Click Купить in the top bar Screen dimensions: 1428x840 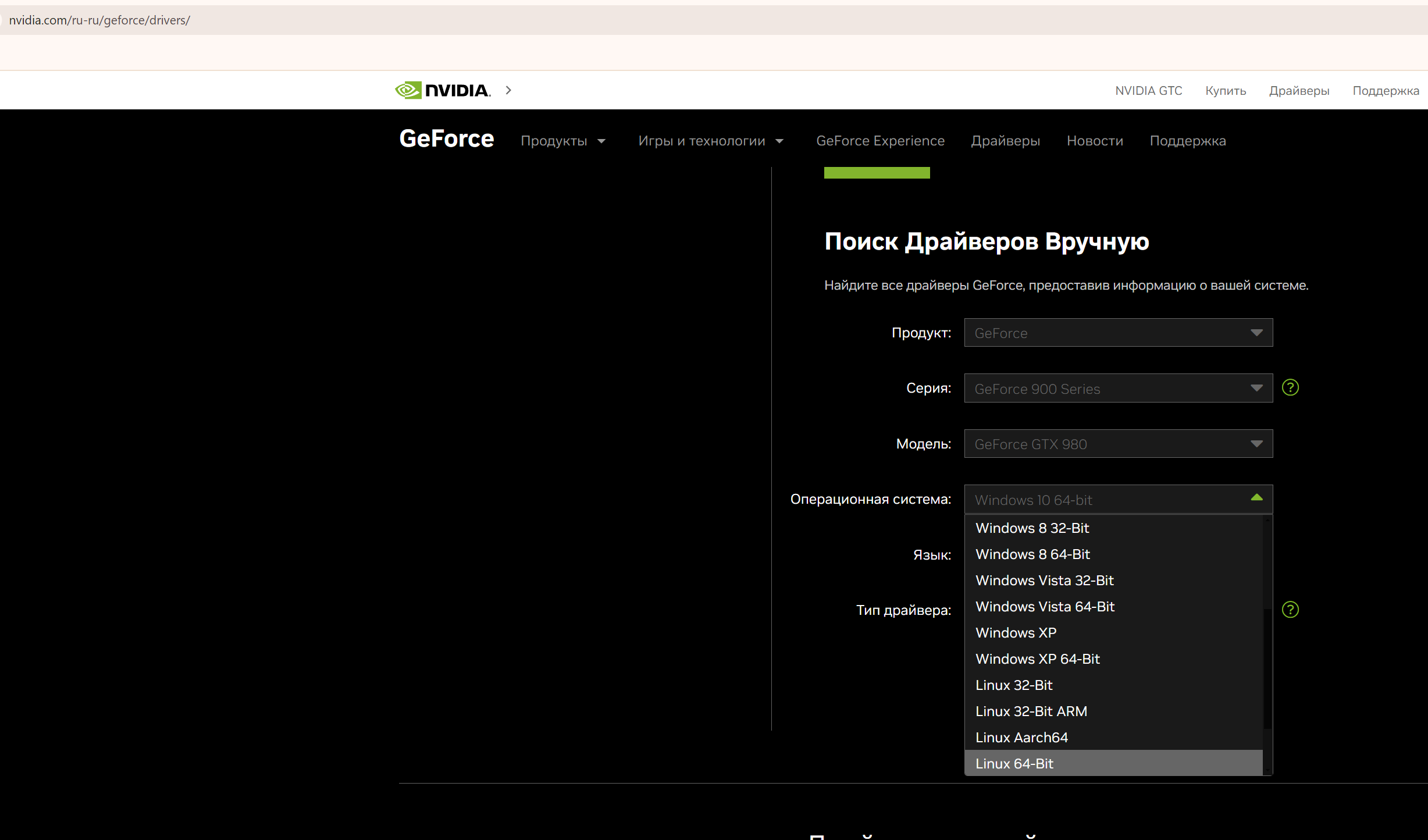[1226, 91]
